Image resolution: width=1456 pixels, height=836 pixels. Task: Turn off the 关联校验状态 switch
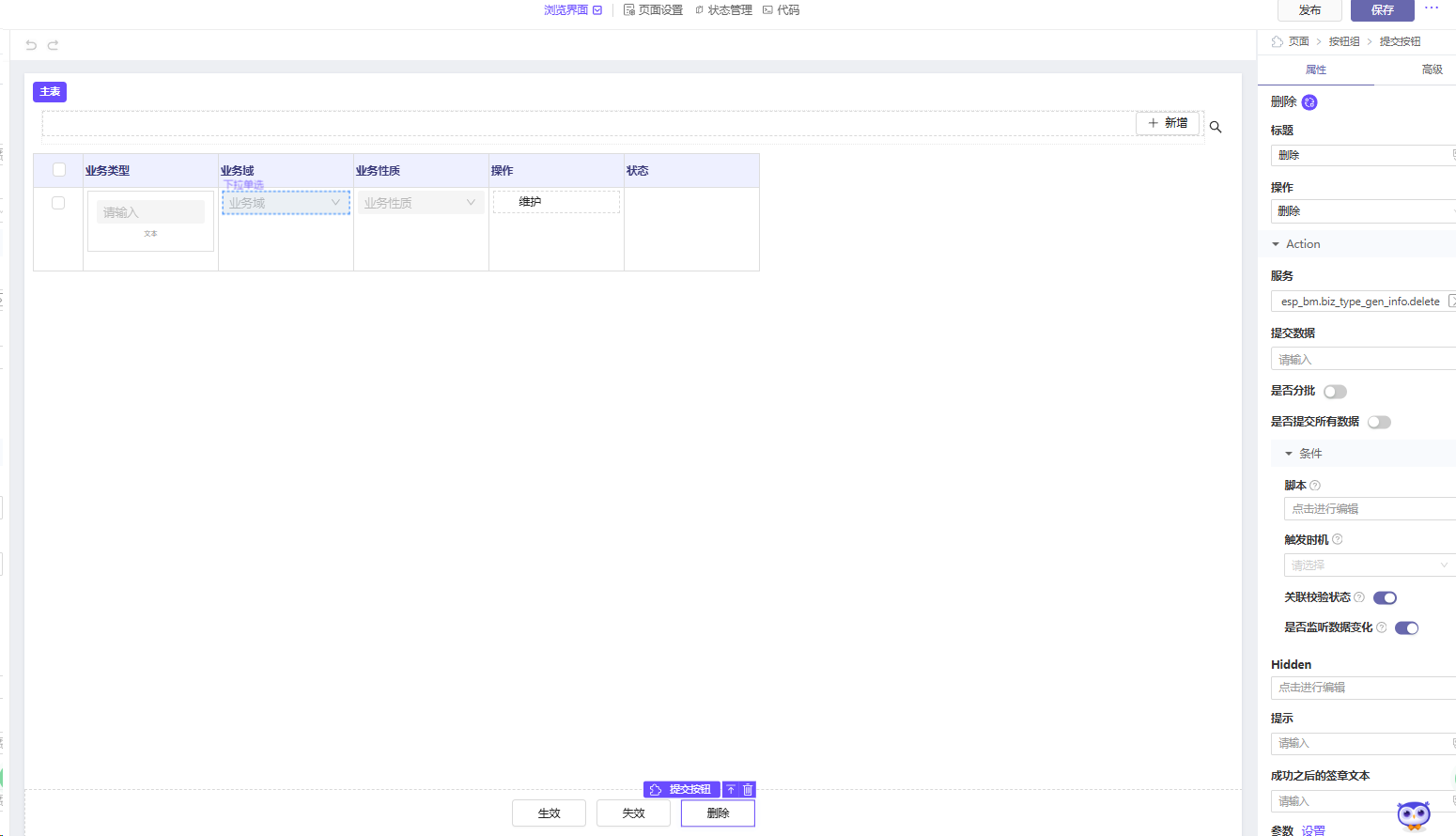coord(1385,598)
